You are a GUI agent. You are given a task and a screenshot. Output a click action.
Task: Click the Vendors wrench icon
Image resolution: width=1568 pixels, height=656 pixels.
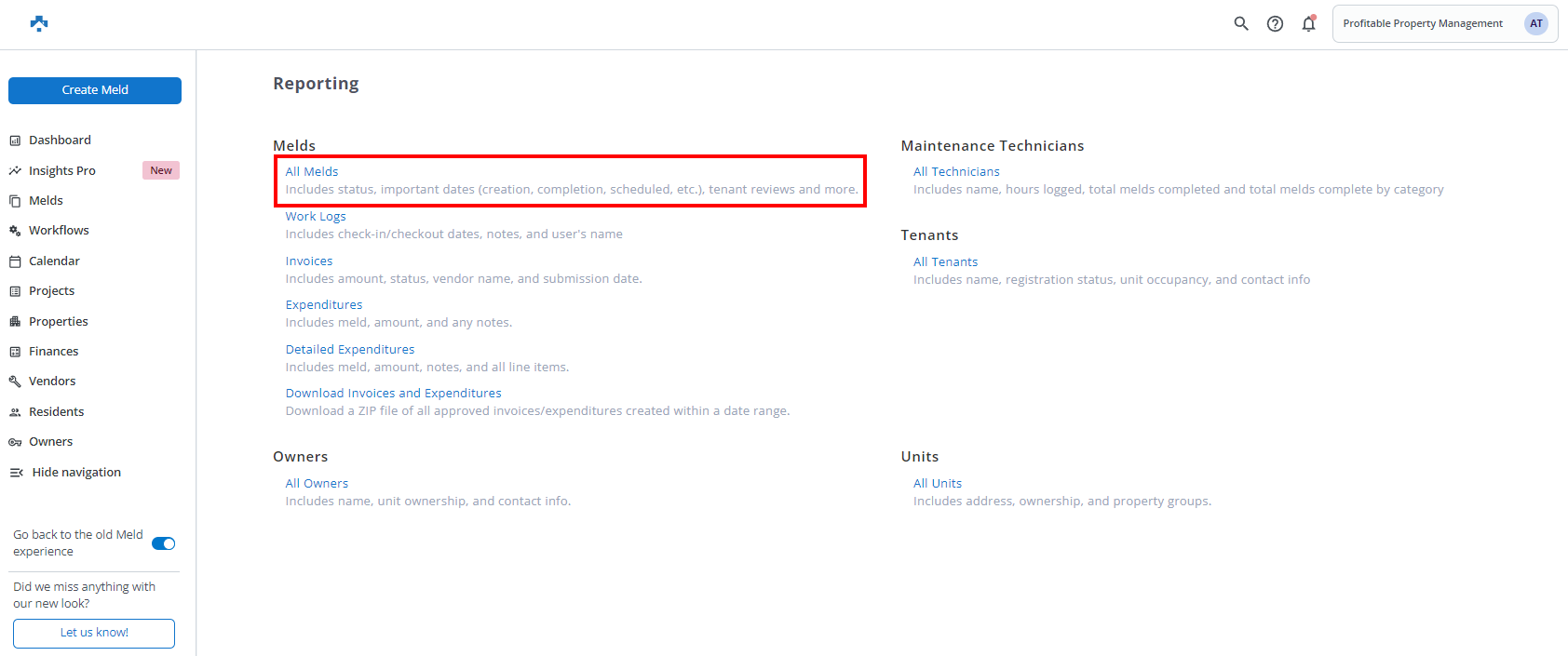15,382
